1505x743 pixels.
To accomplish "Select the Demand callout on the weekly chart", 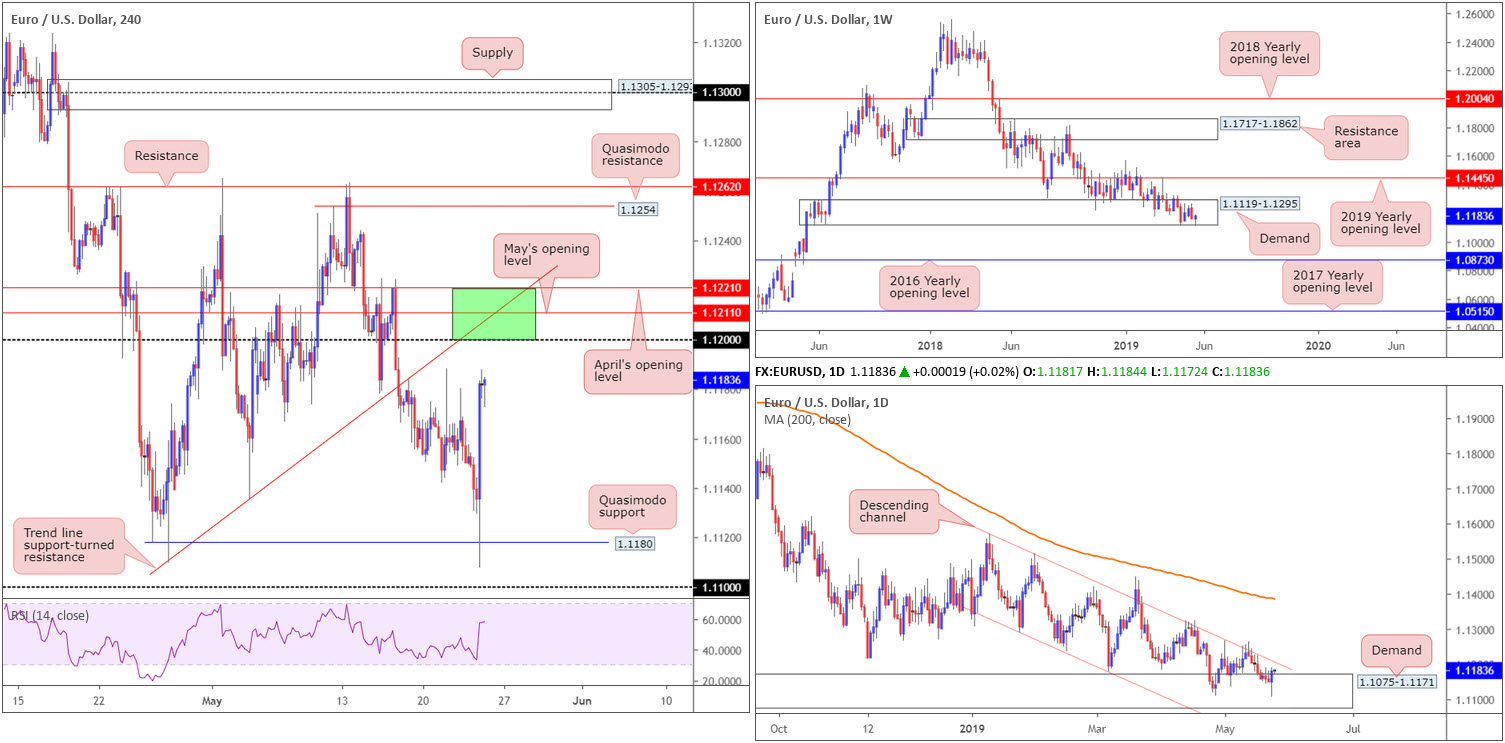I will coord(1284,239).
